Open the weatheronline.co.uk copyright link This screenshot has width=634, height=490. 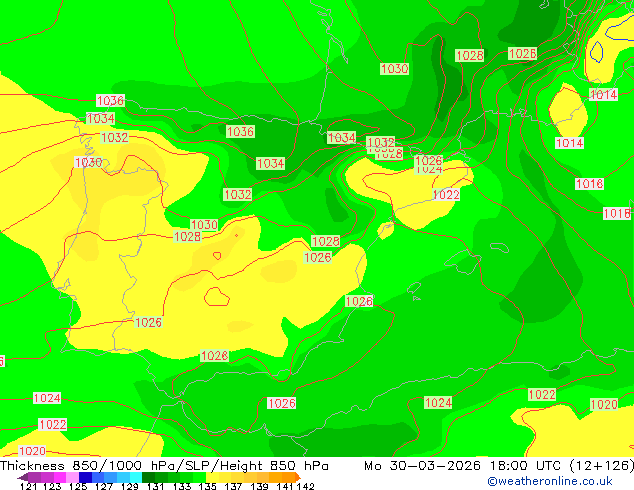550,481
